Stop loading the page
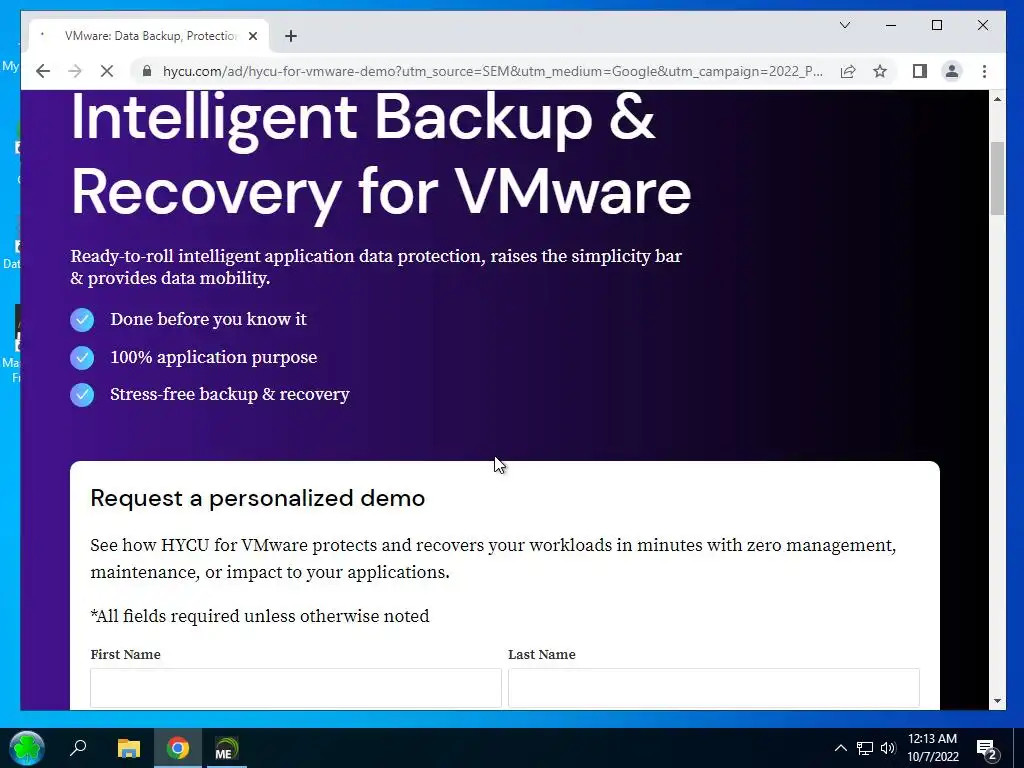The image size is (1024, 768). coord(107,71)
